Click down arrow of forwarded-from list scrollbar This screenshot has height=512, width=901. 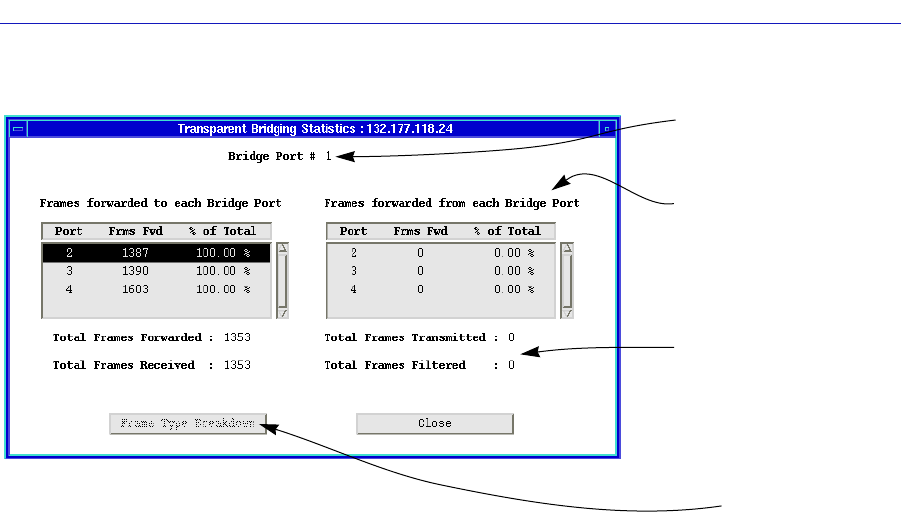tap(567, 312)
